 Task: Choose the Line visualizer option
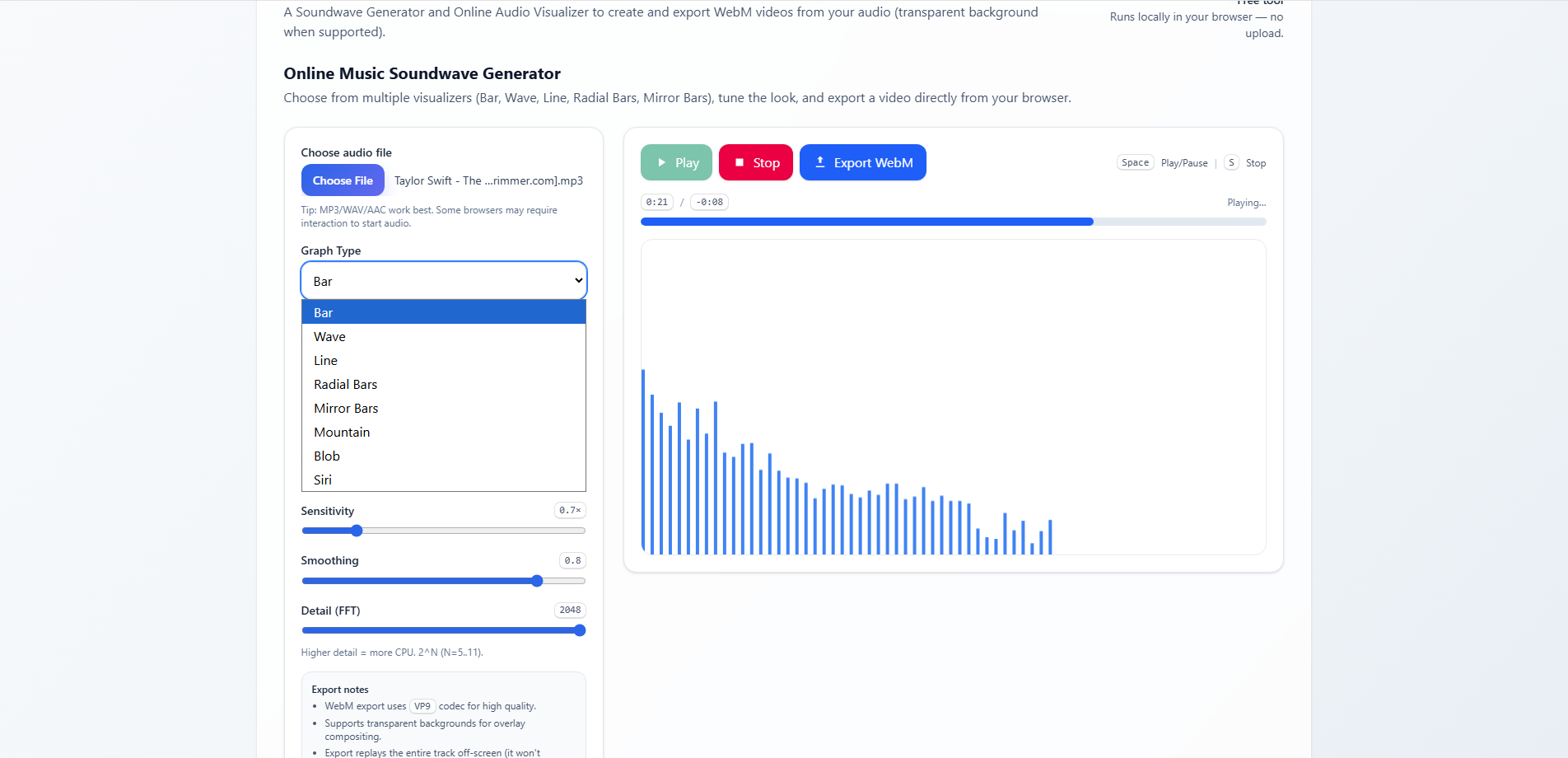[x=444, y=360]
